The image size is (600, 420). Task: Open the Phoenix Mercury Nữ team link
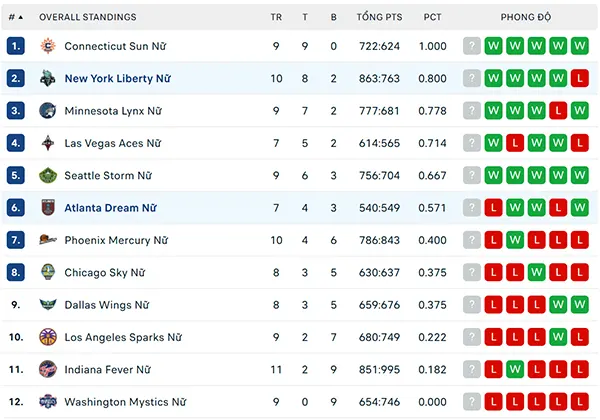coord(116,240)
